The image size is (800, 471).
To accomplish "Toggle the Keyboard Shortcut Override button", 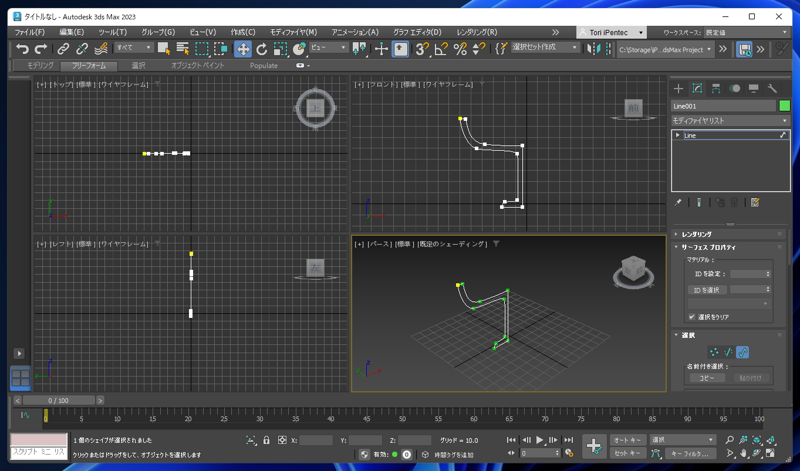I will pos(401,48).
